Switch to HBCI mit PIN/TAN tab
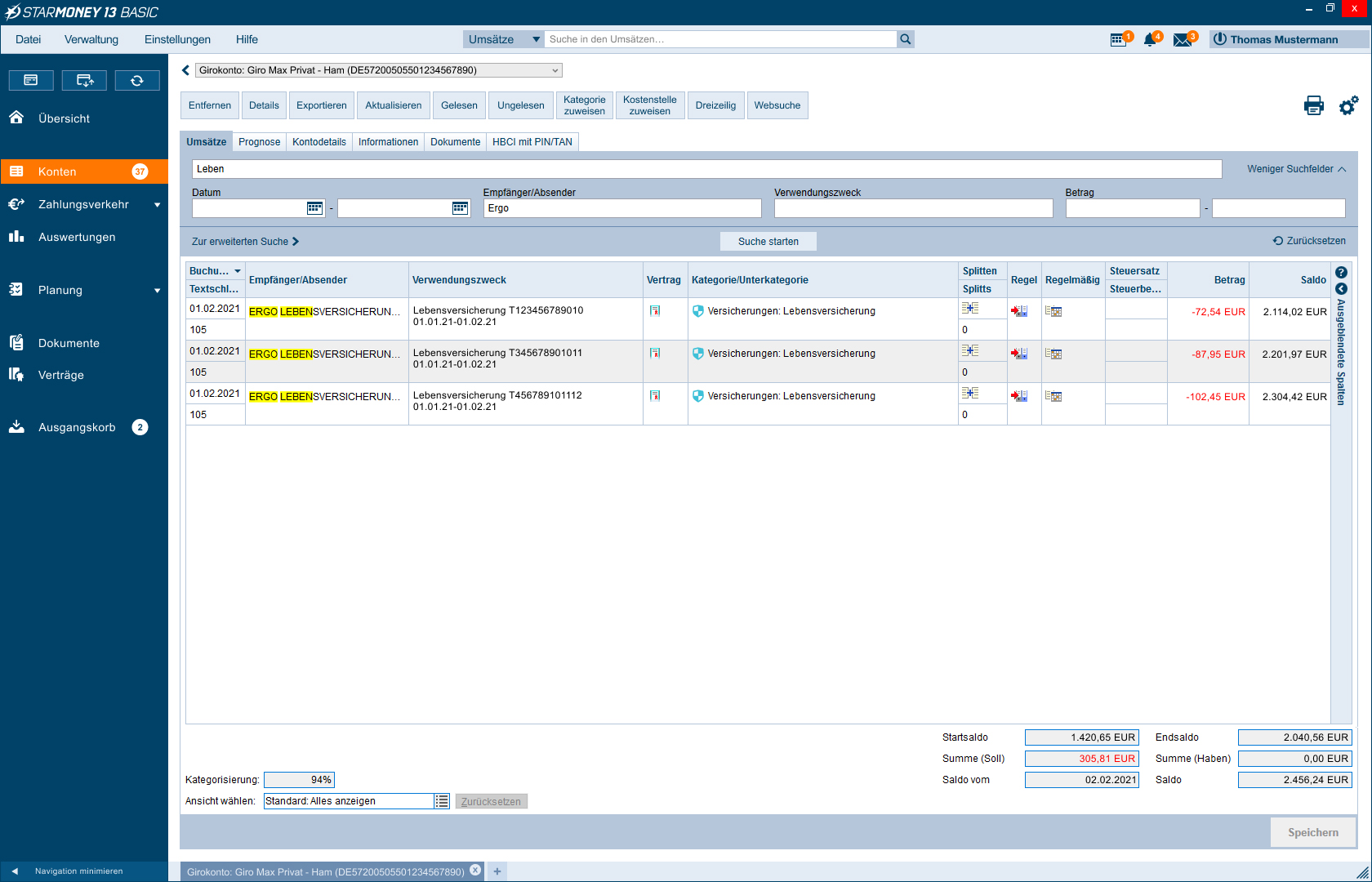This screenshot has height=882, width=1372. click(532, 142)
